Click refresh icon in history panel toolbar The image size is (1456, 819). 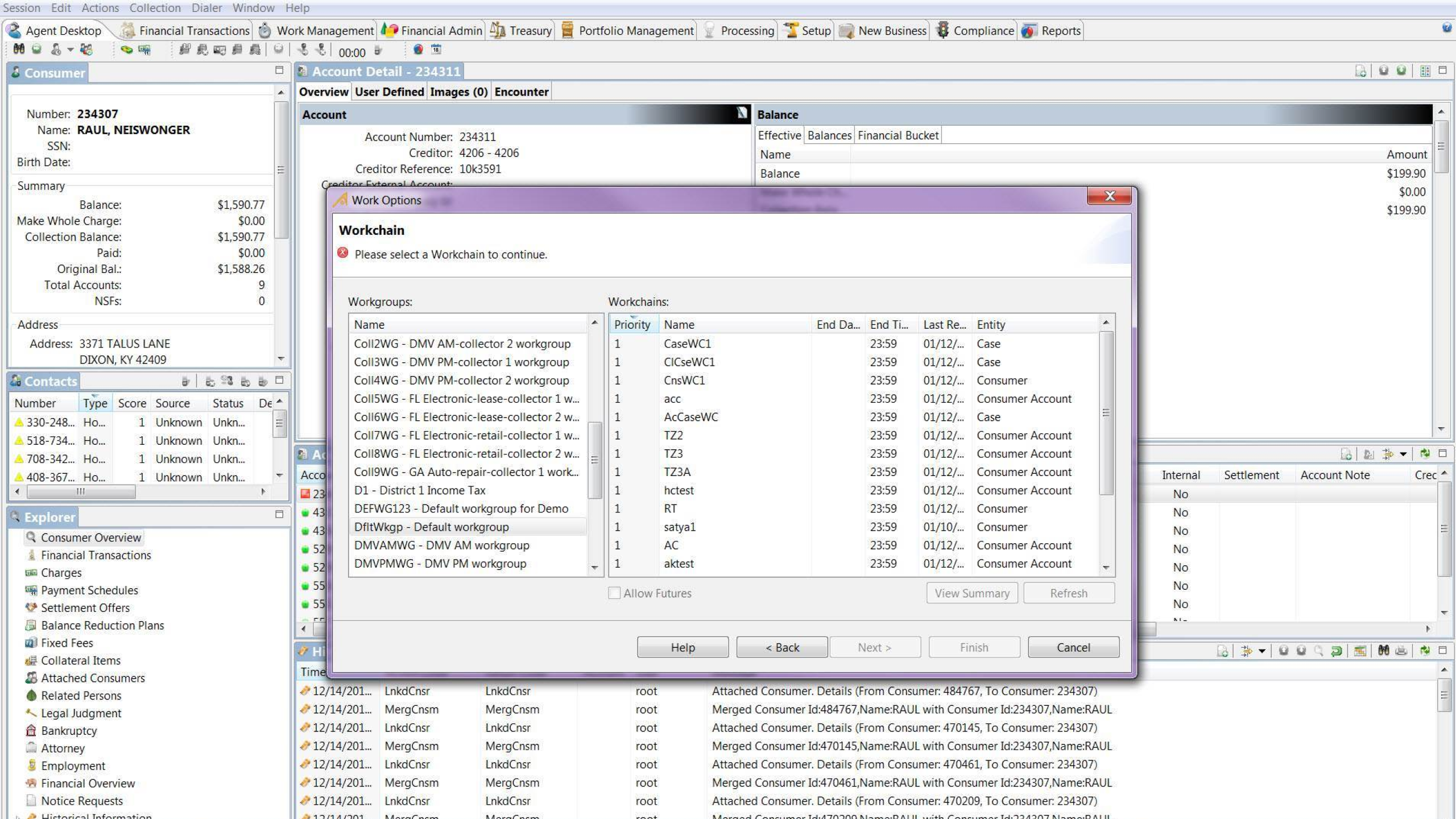coord(1425,651)
